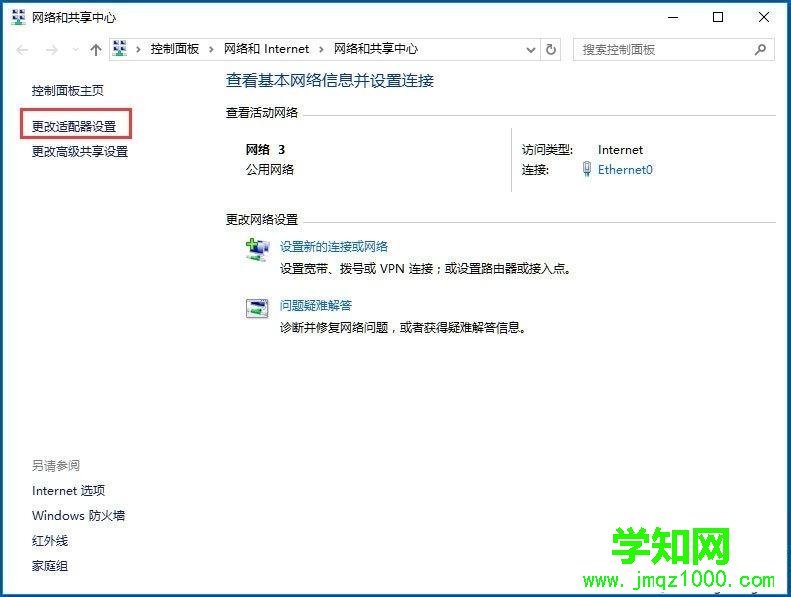Image resolution: width=791 pixels, height=597 pixels.
Task: Click the Ethernet0 plug icon
Action: pos(587,169)
